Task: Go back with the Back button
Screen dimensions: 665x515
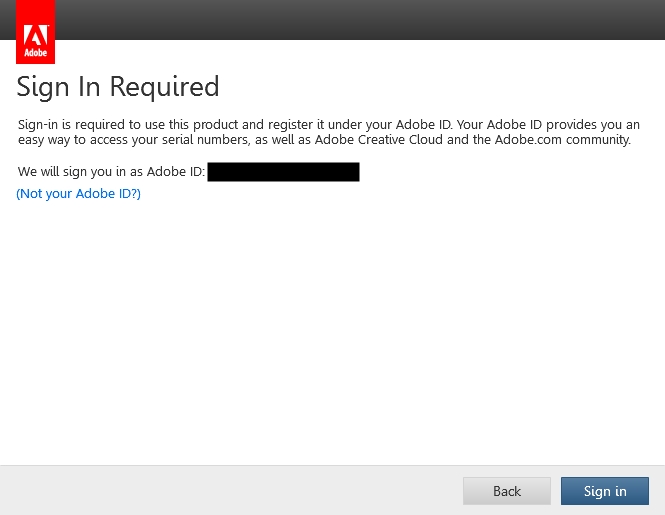Action: [x=506, y=491]
